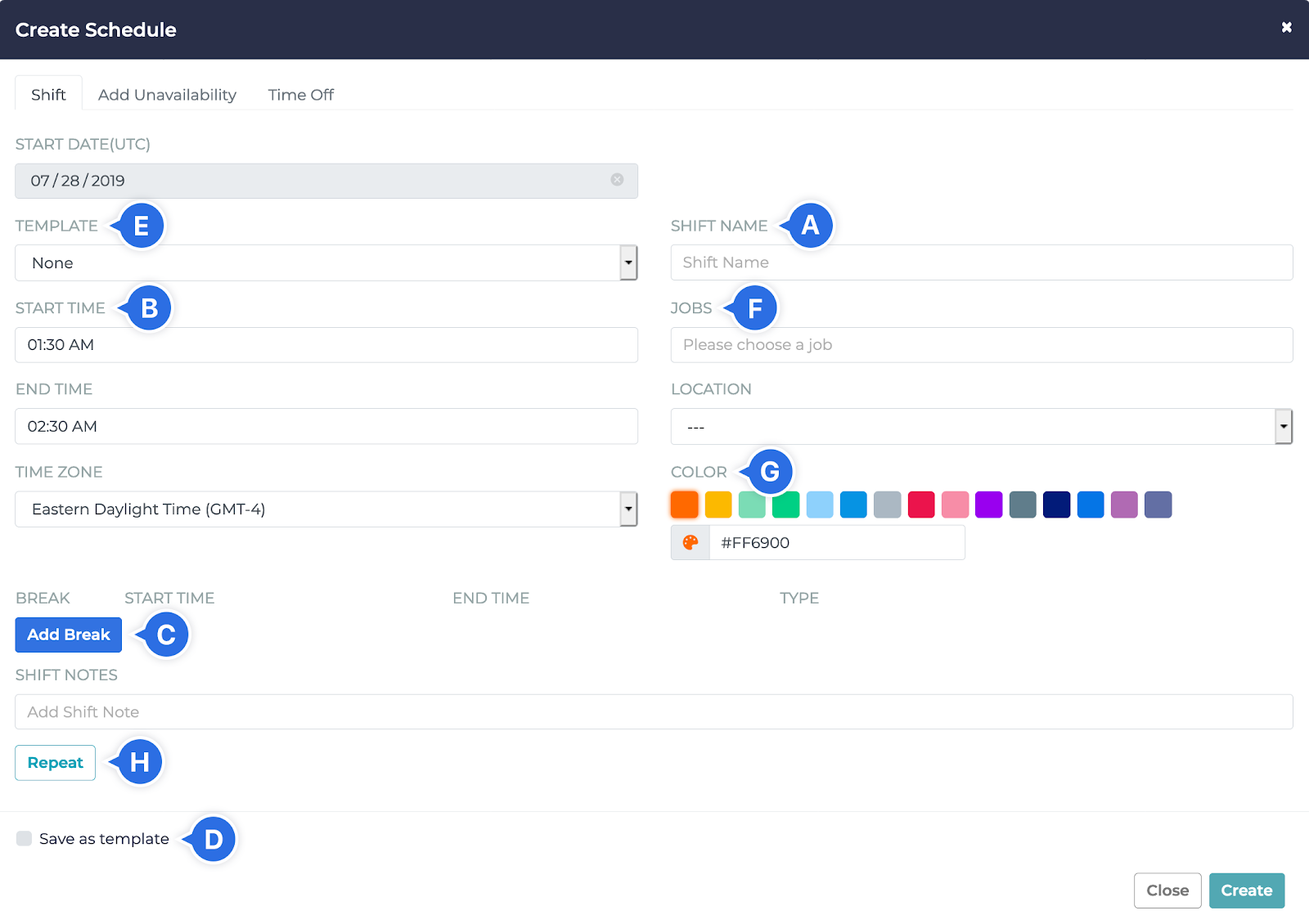Open the Time Off tab
Screen dimensions: 1309x924
click(300, 95)
